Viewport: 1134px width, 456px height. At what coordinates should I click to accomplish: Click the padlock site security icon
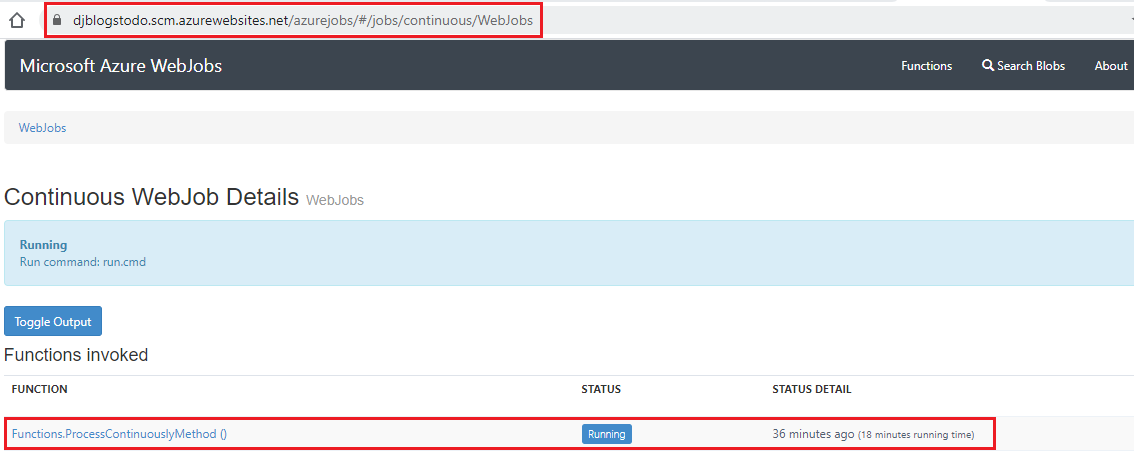point(59,21)
